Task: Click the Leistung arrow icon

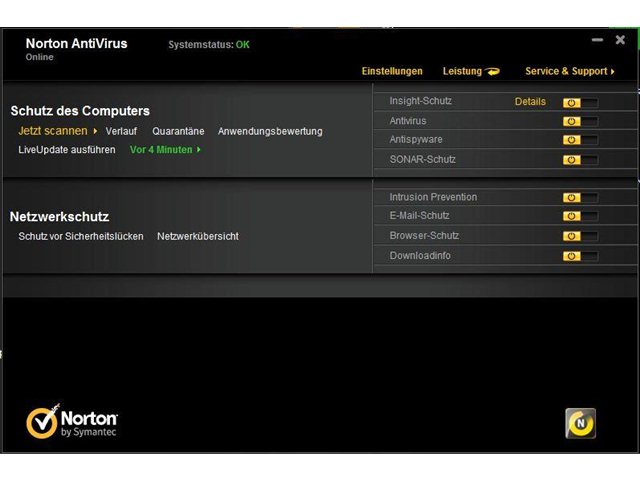Action: [491, 71]
